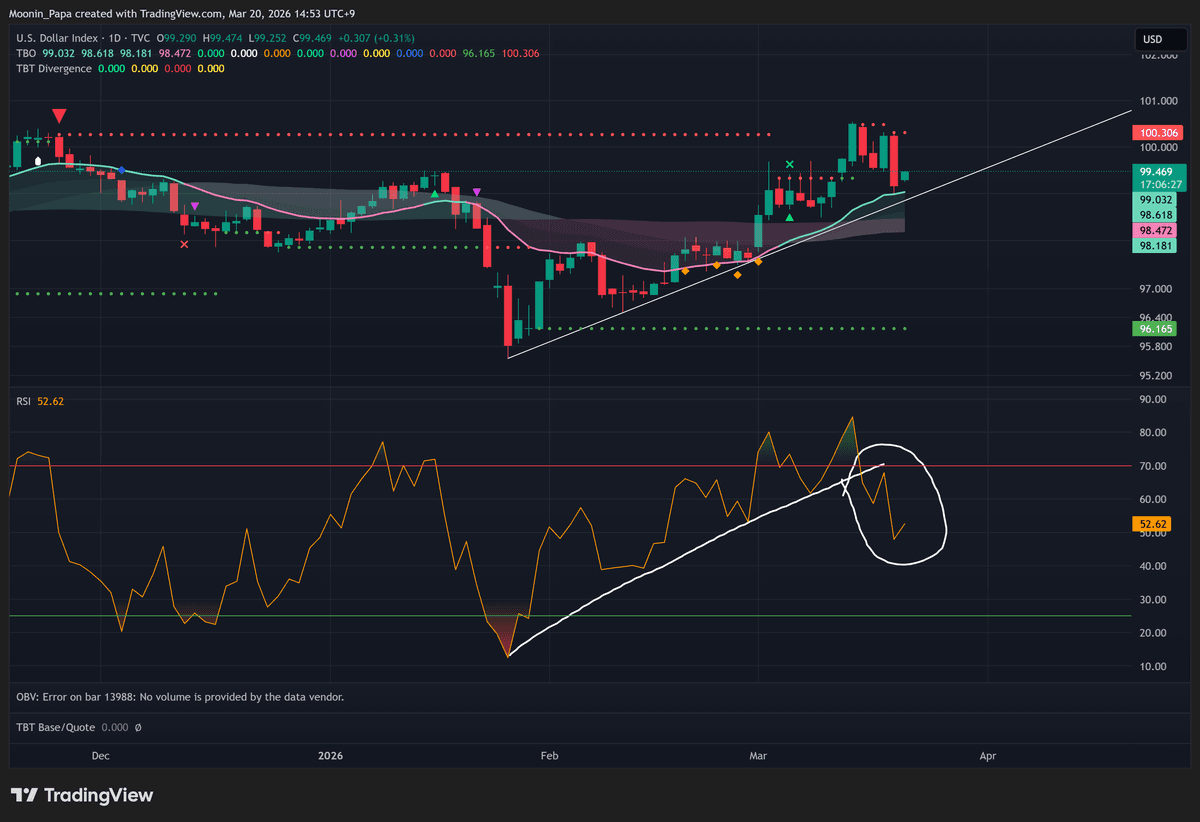Select the OBV error message text

click(180, 696)
